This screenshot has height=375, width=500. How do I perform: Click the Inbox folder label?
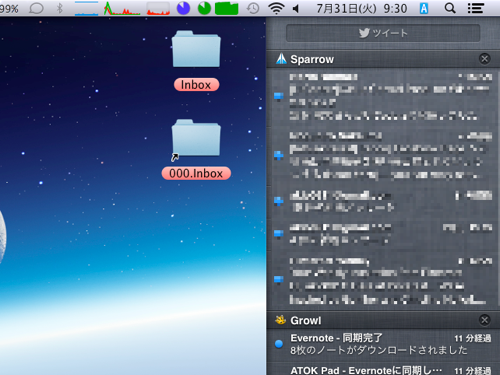(x=196, y=85)
